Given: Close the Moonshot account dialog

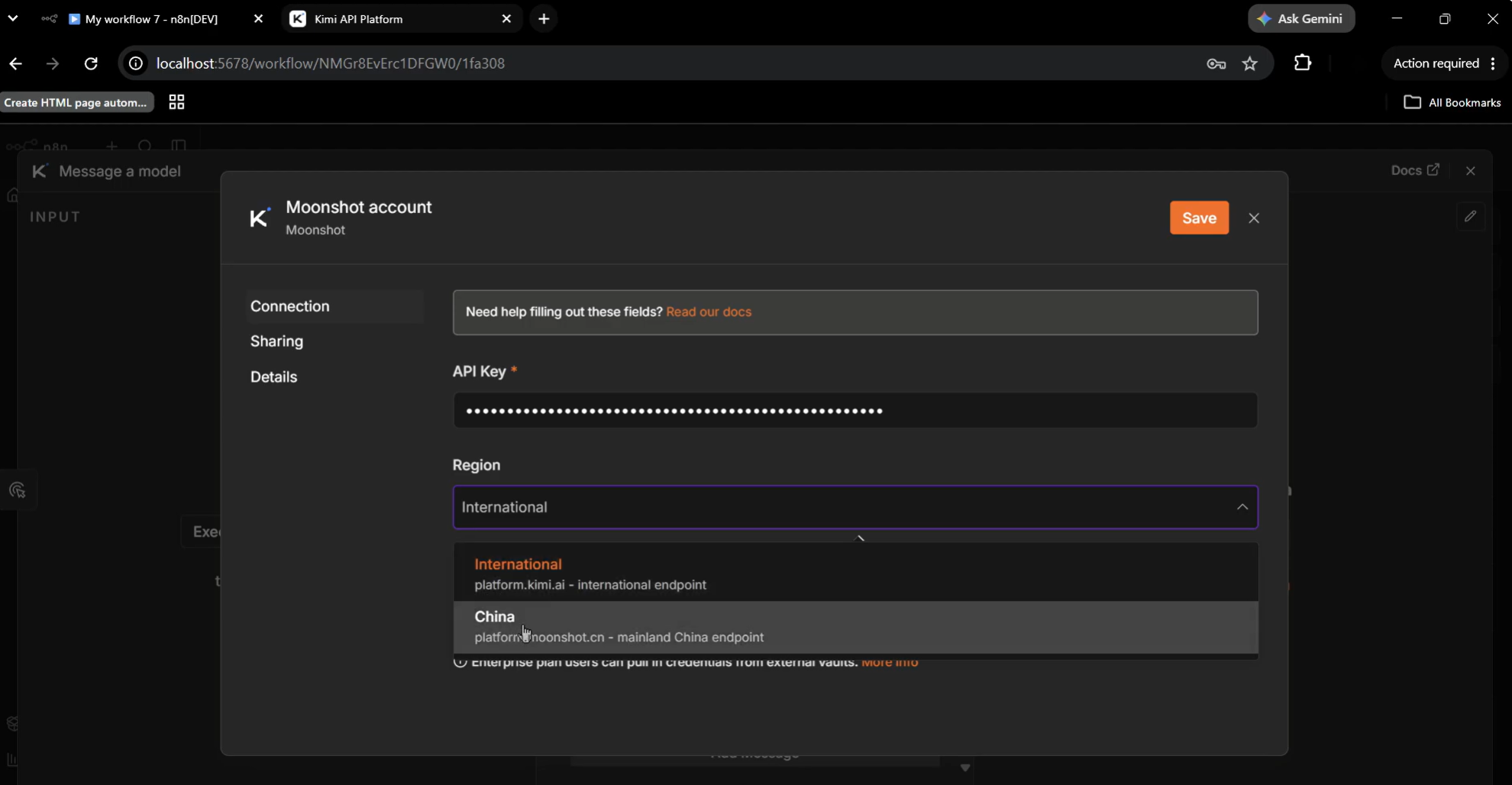Looking at the screenshot, I should point(1254,218).
